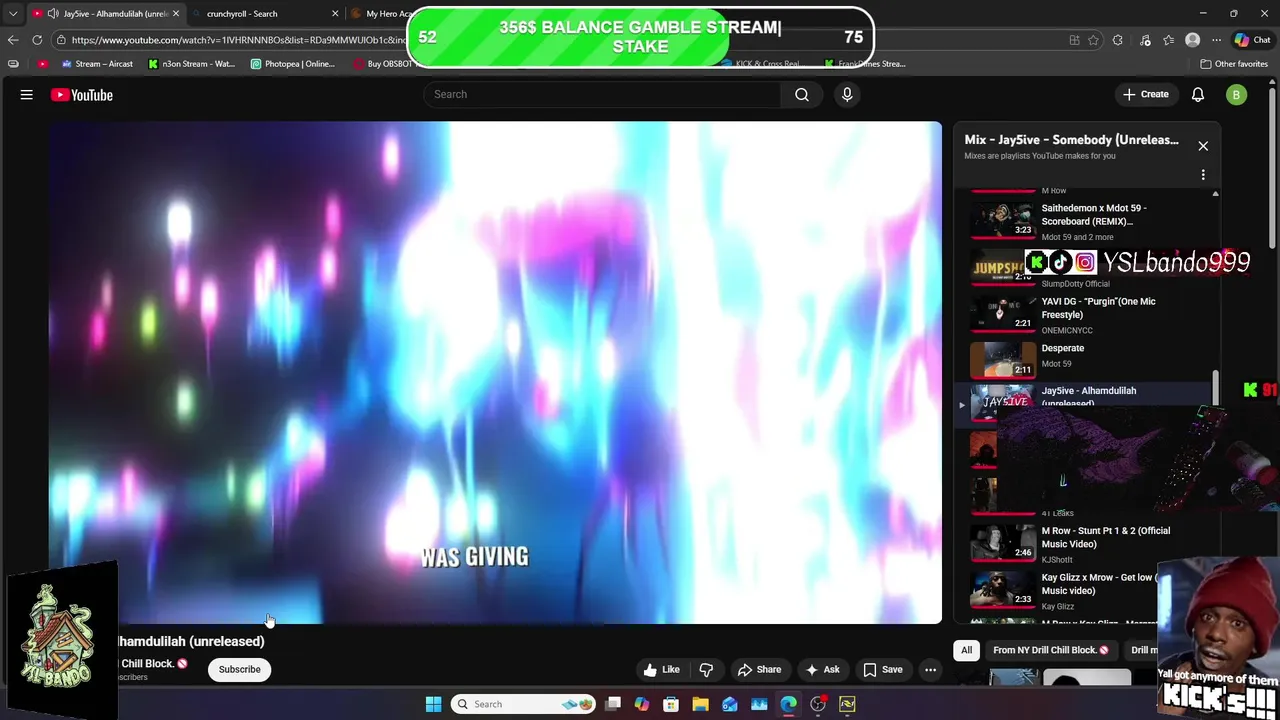The width and height of the screenshot is (1280, 720).
Task: Select the All filter chip
Action: click(x=966, y=650)
